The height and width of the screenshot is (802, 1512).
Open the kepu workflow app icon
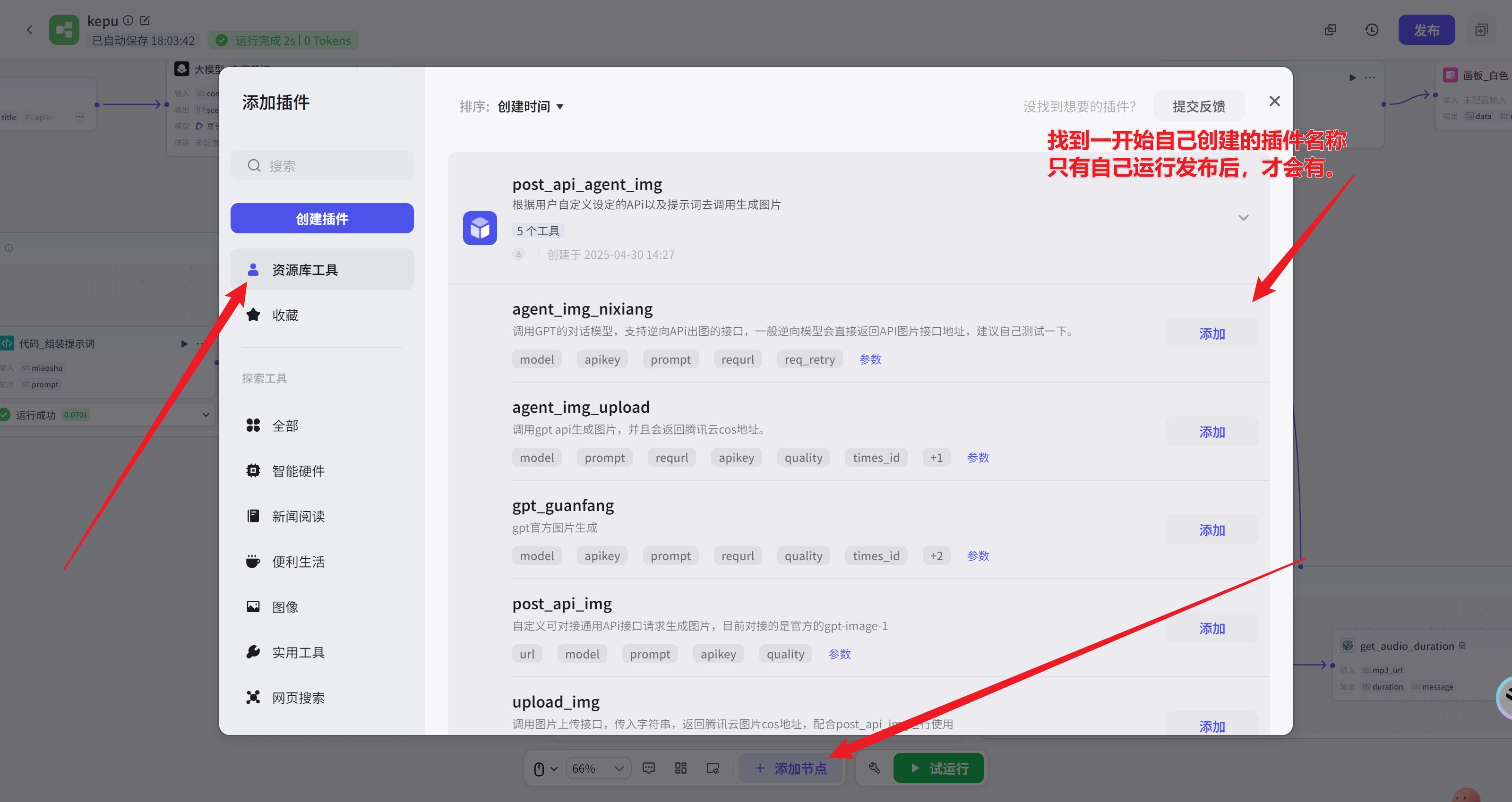[x=64, y=30]
